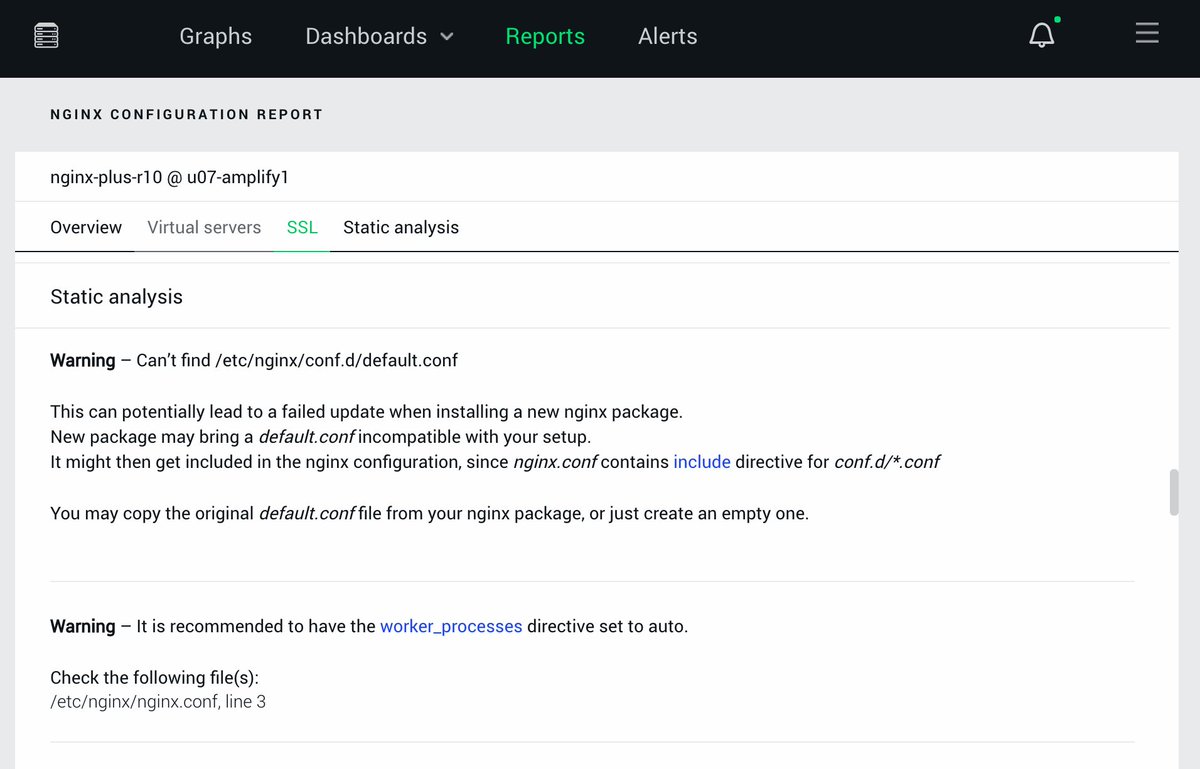Open the Reports page
The width and height of the screenshot is (1200, 769).
(x=545, y=36)
